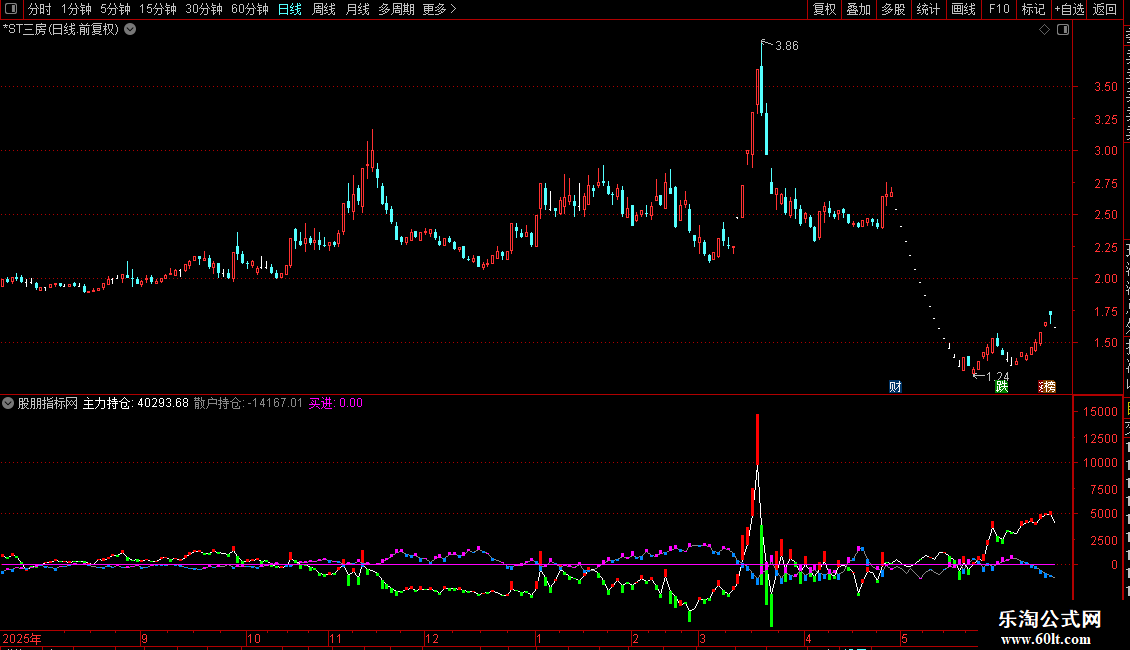Screen dimensions: 1130x650
Task: Open the 多股 multi-stock view
Action: coord(894,9)
